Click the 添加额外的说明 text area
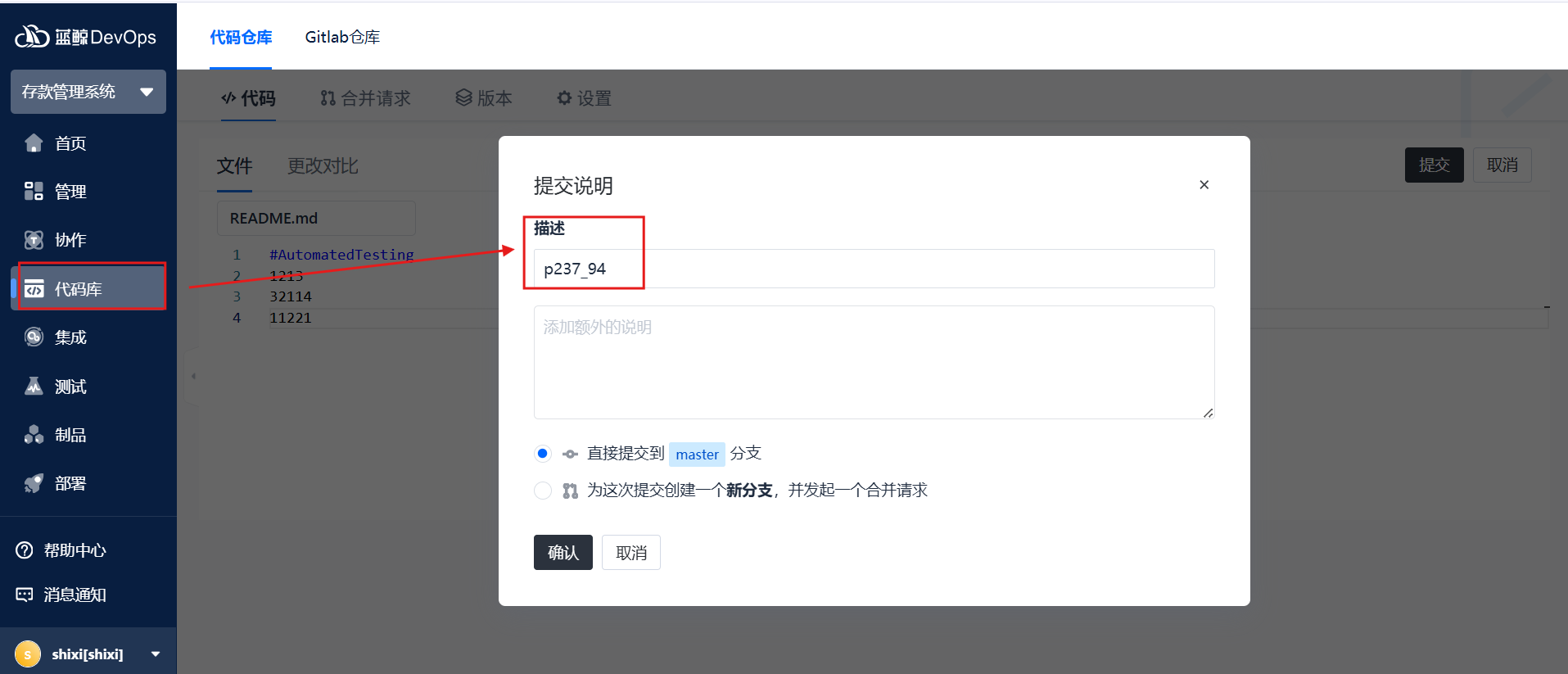The width and height of the screenshot is (1568, 674). tap(874, 362)
